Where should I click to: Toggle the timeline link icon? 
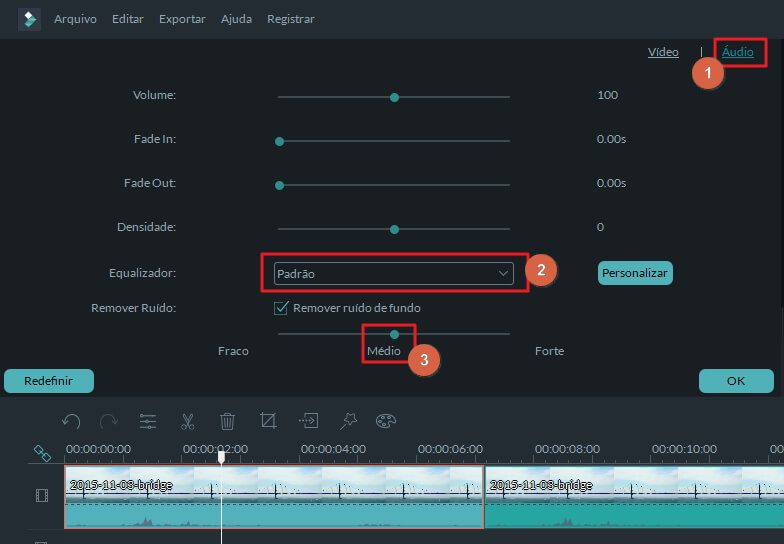pyautogui.click(x=42, y=453)
